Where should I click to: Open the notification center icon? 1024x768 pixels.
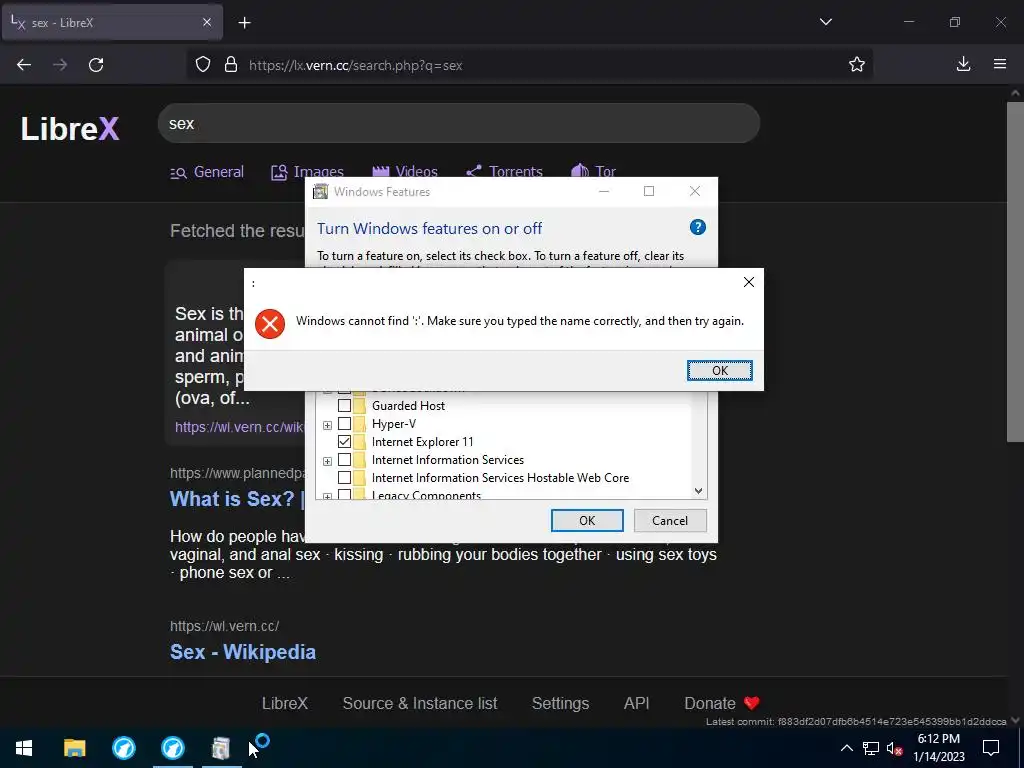pyautogui.click(x=991, y=748)
